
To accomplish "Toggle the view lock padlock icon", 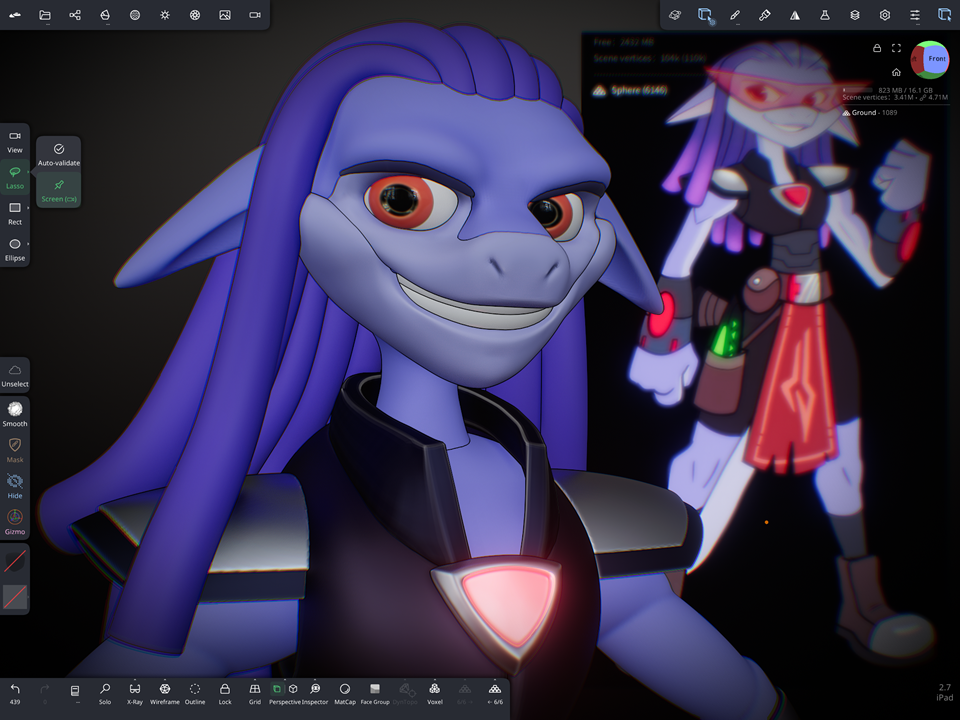I will 877,48.
